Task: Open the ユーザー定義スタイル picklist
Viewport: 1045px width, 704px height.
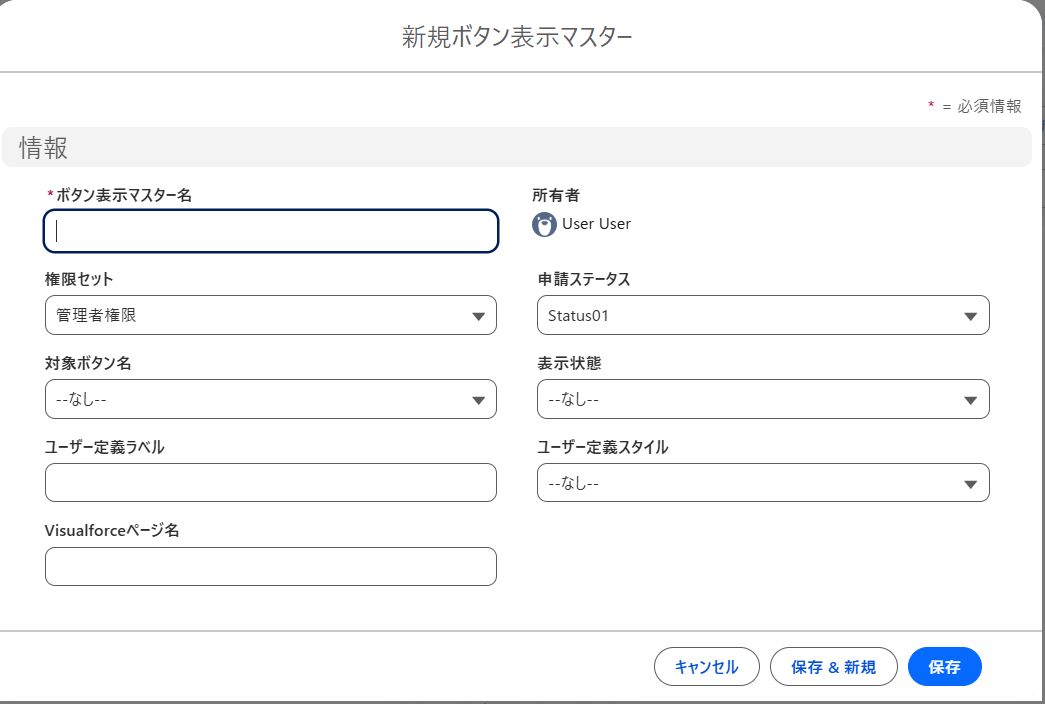Action: 763,482
